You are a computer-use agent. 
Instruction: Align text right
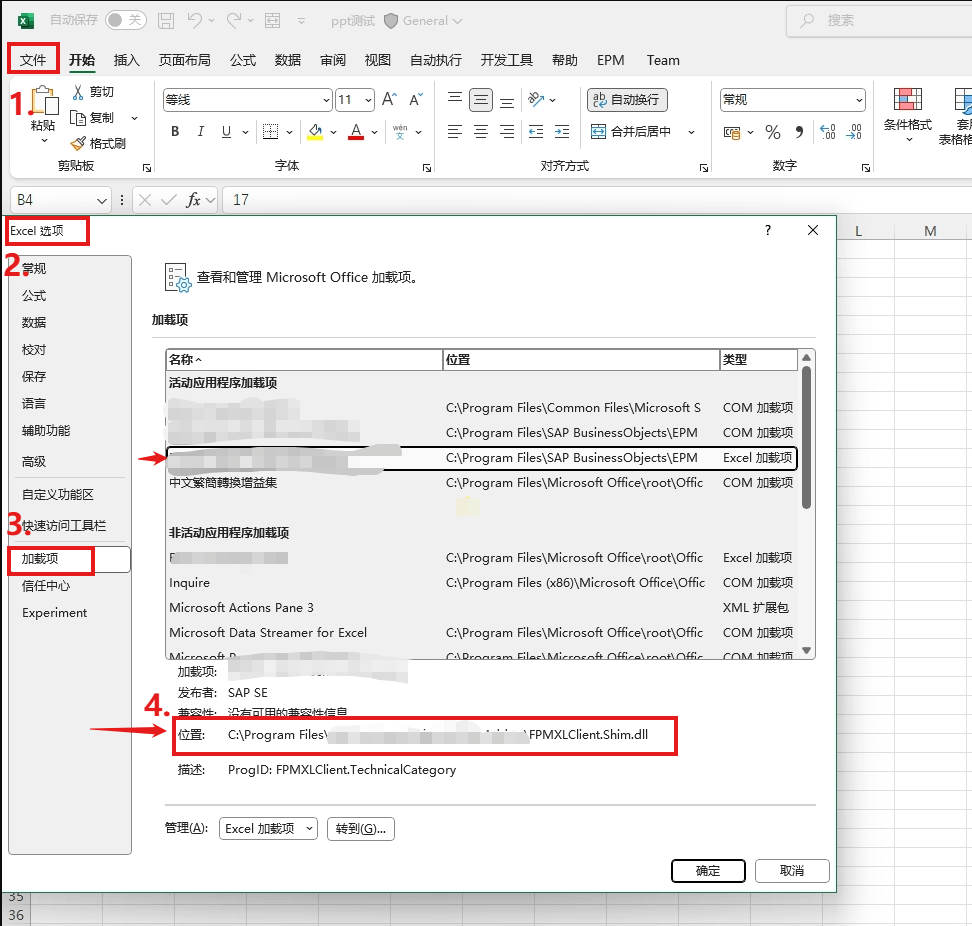(507, 131)
